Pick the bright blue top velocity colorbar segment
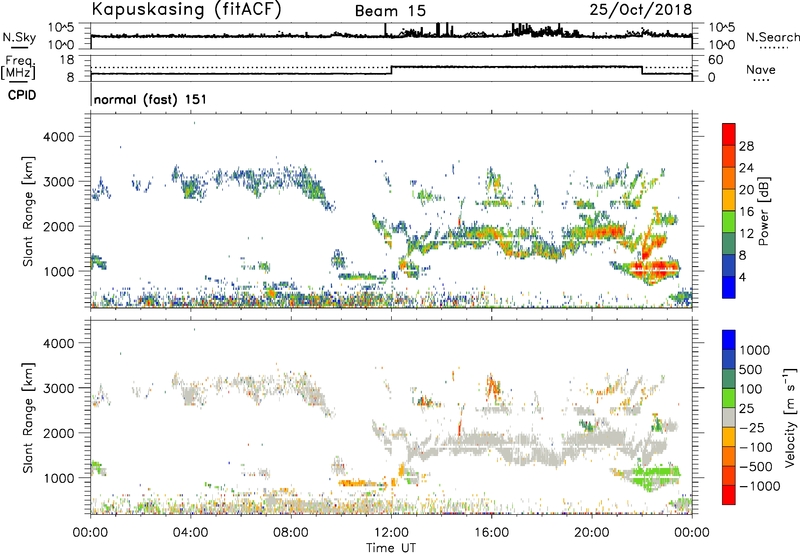The width and height of the screenshot is (800, 554). click(x=729, y=340)
